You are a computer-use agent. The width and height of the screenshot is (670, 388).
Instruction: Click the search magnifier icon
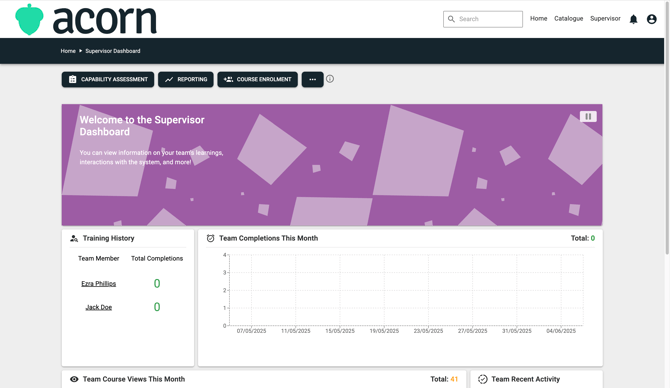pyautogui.click(x=451, y=19)
